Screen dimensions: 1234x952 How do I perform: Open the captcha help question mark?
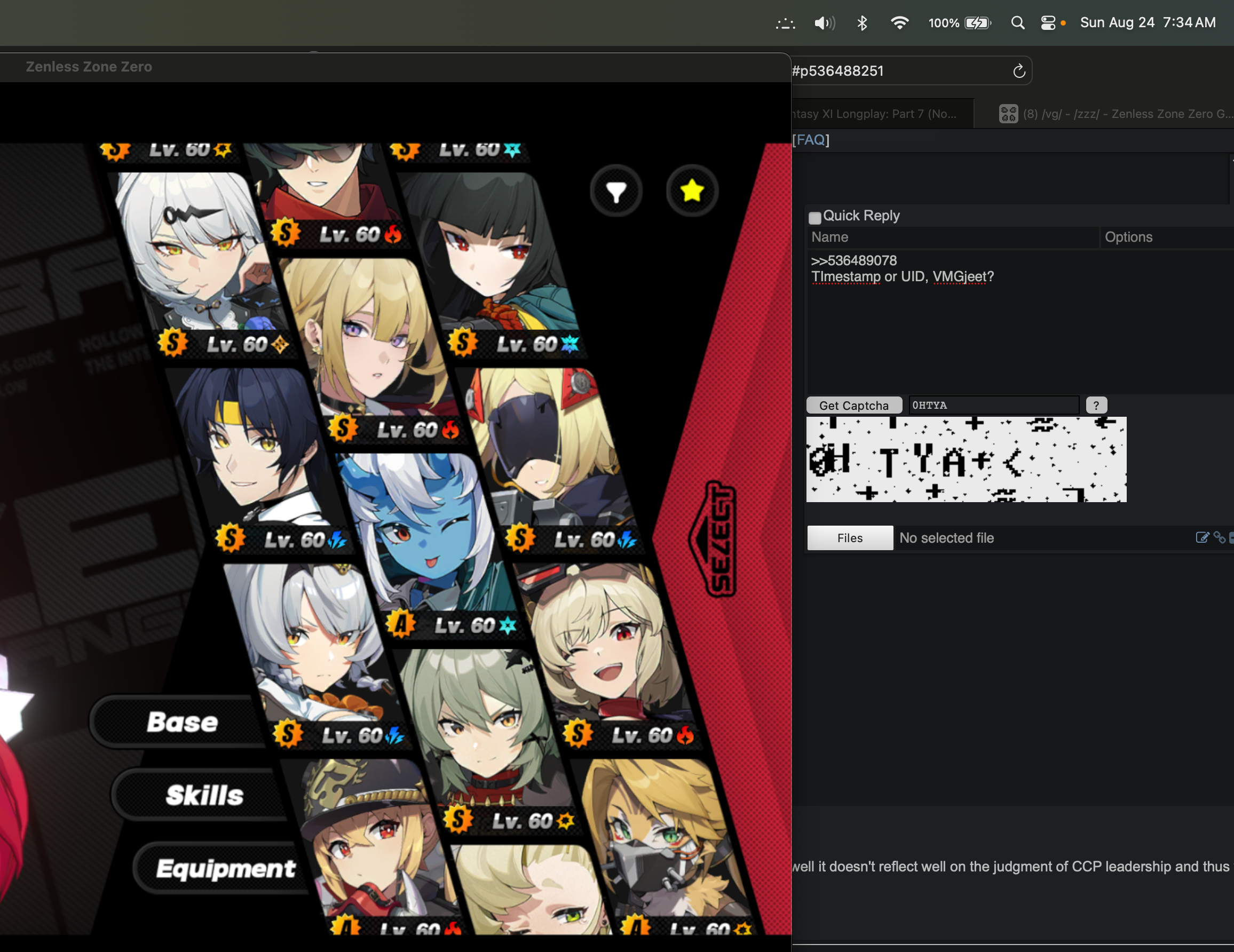tap(1096, 405)
